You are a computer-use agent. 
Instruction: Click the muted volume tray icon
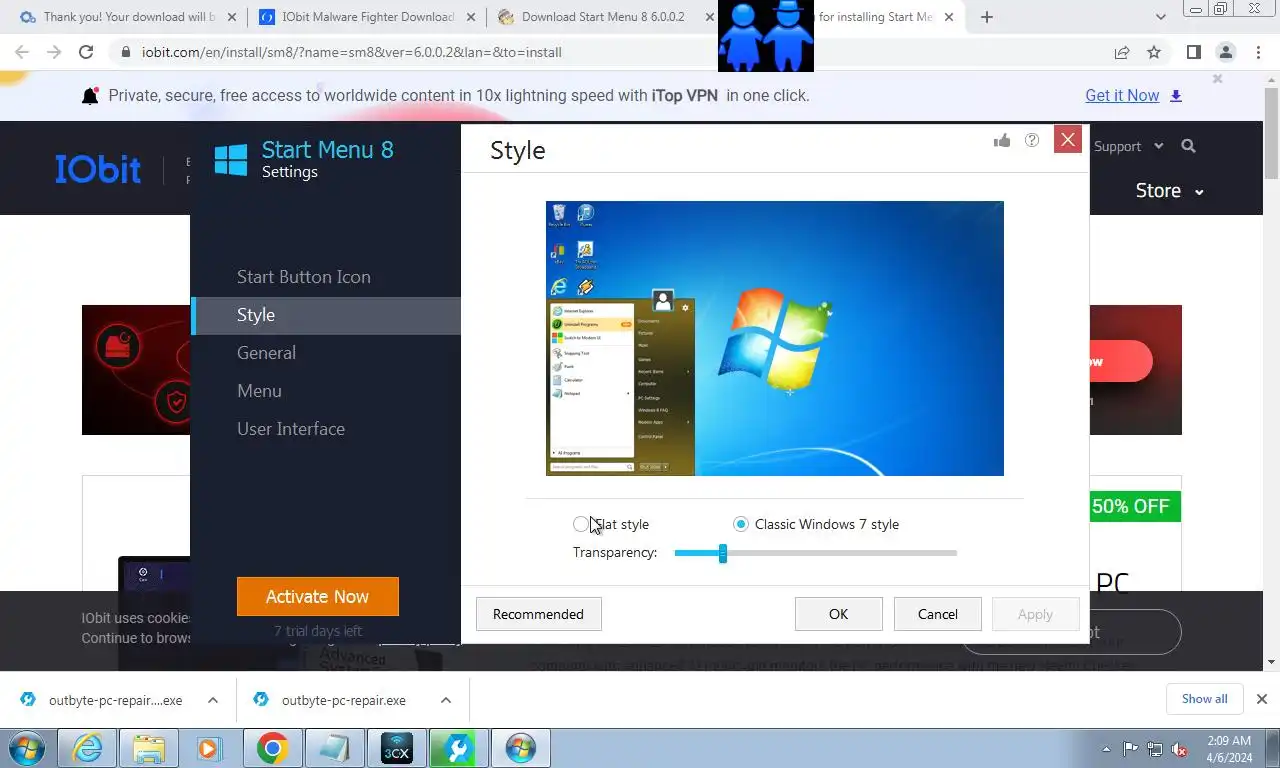pyautogui.click(x=1180, y=748)
